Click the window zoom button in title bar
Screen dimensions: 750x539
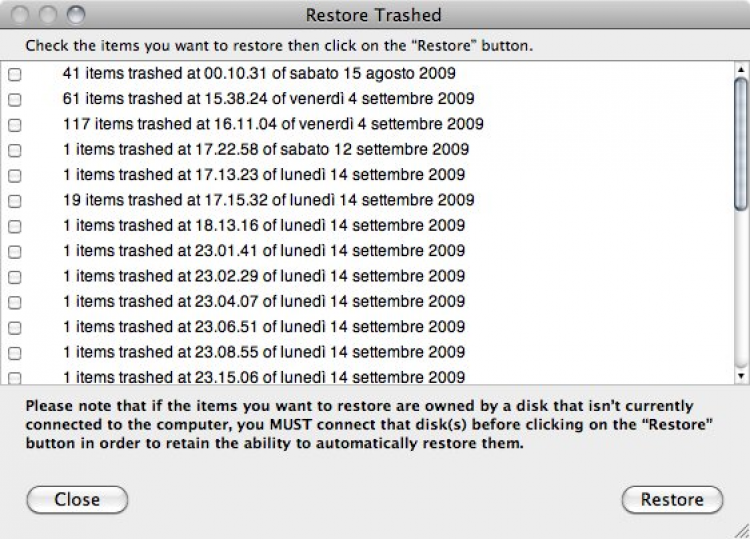coord(76,15)
